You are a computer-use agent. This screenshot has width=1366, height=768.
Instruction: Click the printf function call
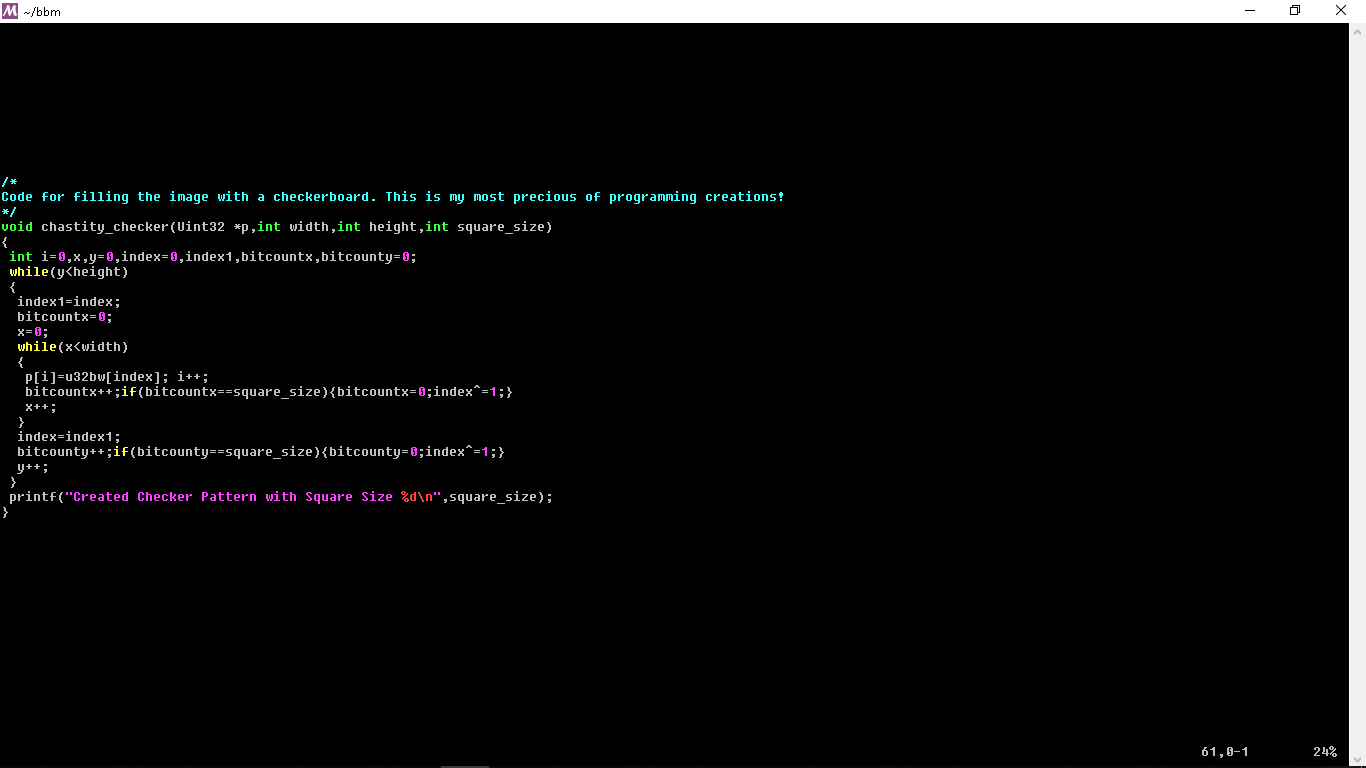pyautogui.click(x=281, y=497)
